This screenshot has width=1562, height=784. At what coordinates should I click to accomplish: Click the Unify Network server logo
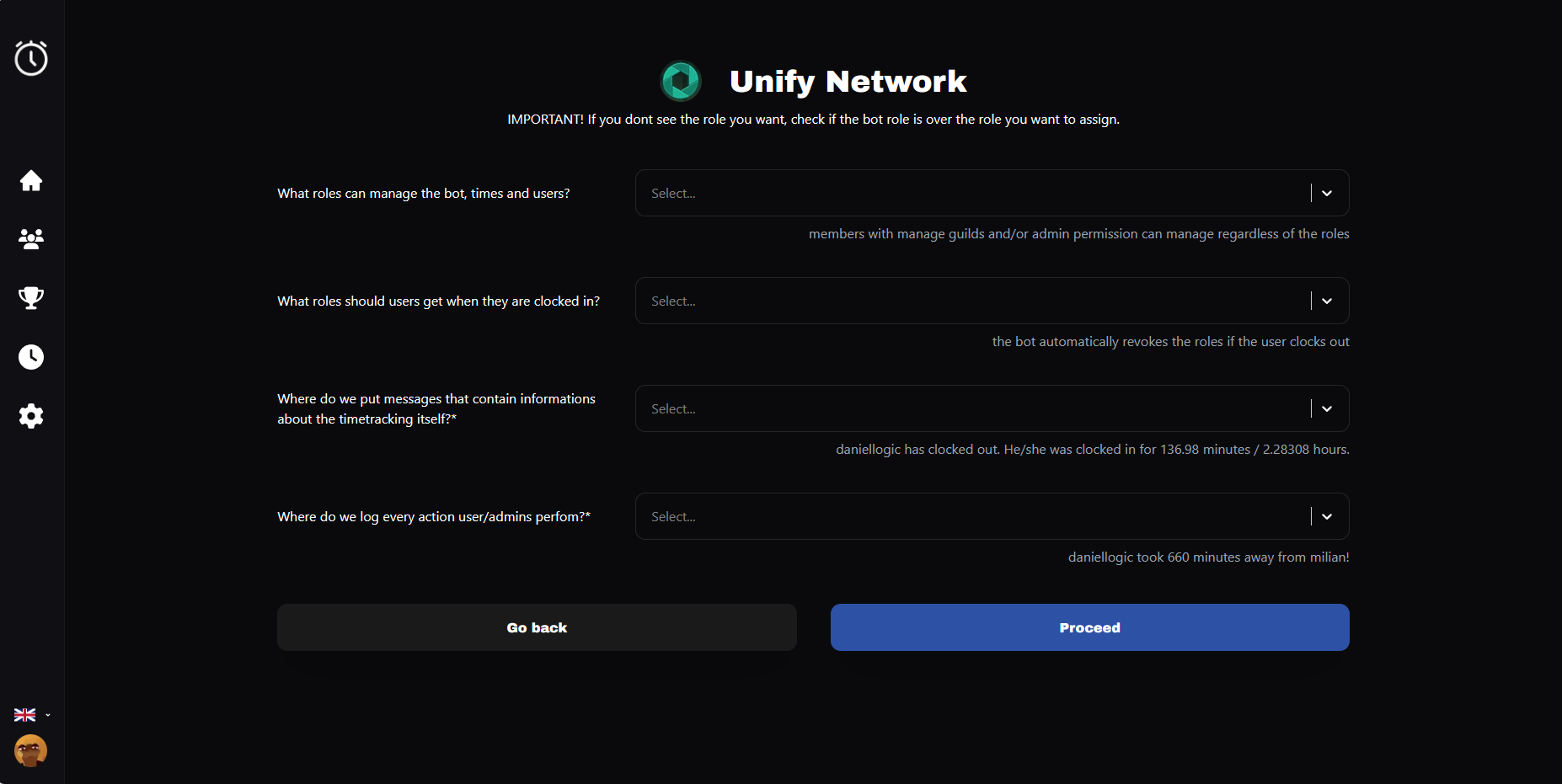(x=681, y=82)
